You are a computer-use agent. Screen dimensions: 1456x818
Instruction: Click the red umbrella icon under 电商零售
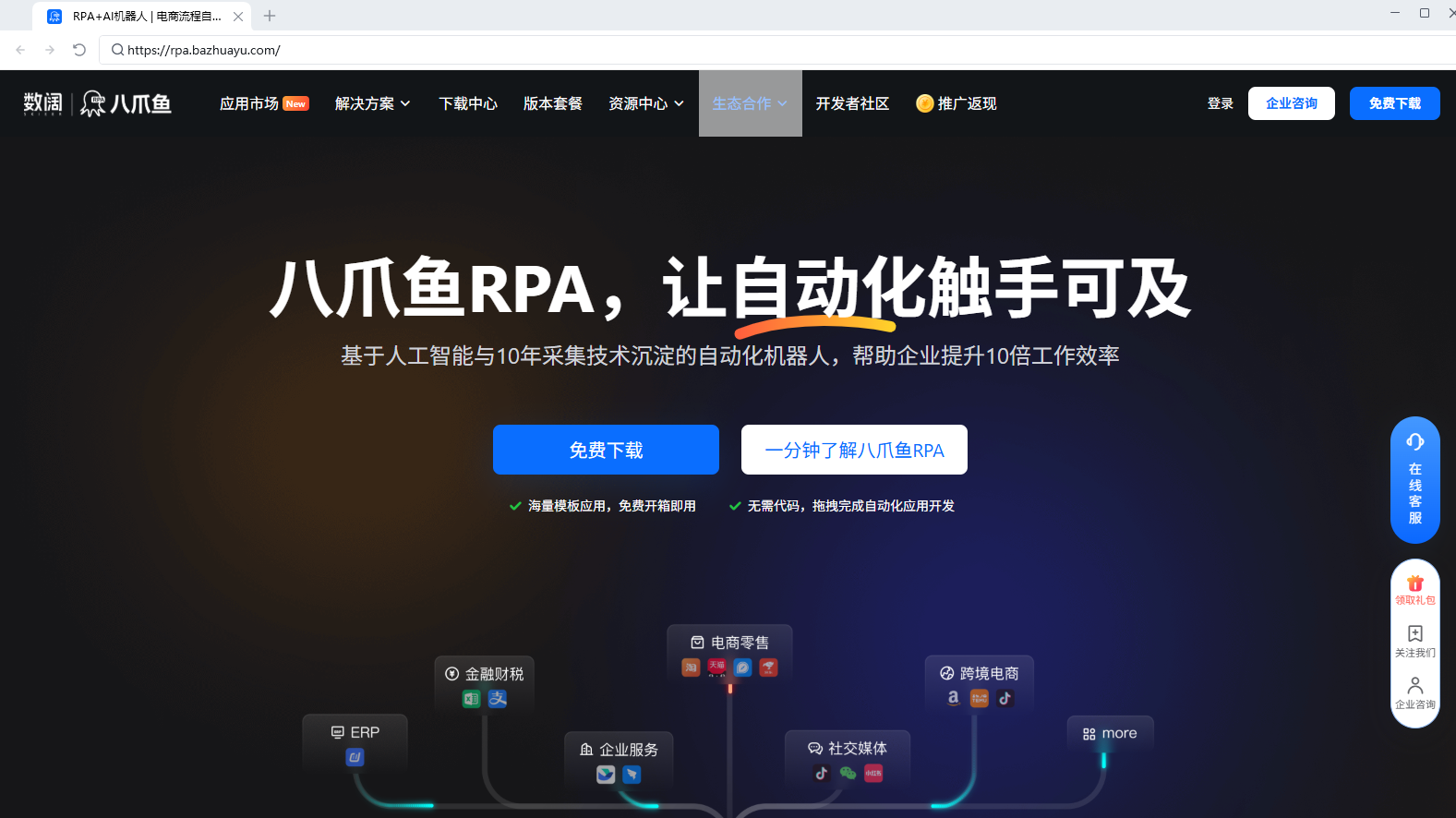768,668
